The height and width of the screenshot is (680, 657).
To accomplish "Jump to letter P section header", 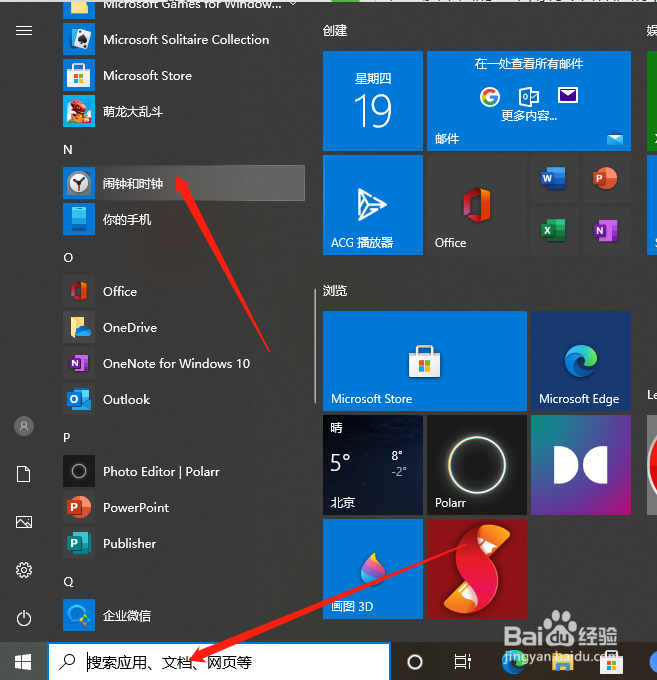I will pyautogui.click(x=67, y=437).
